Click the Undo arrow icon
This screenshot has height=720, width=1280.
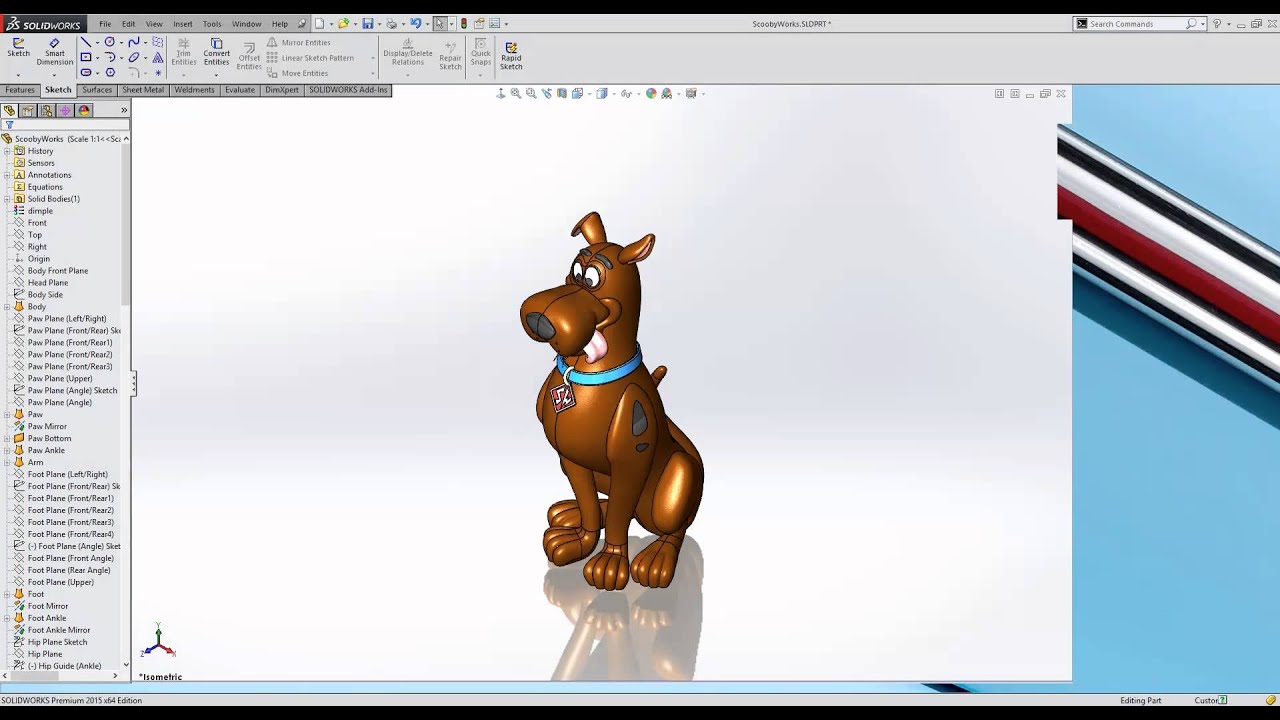click(416, 23)
